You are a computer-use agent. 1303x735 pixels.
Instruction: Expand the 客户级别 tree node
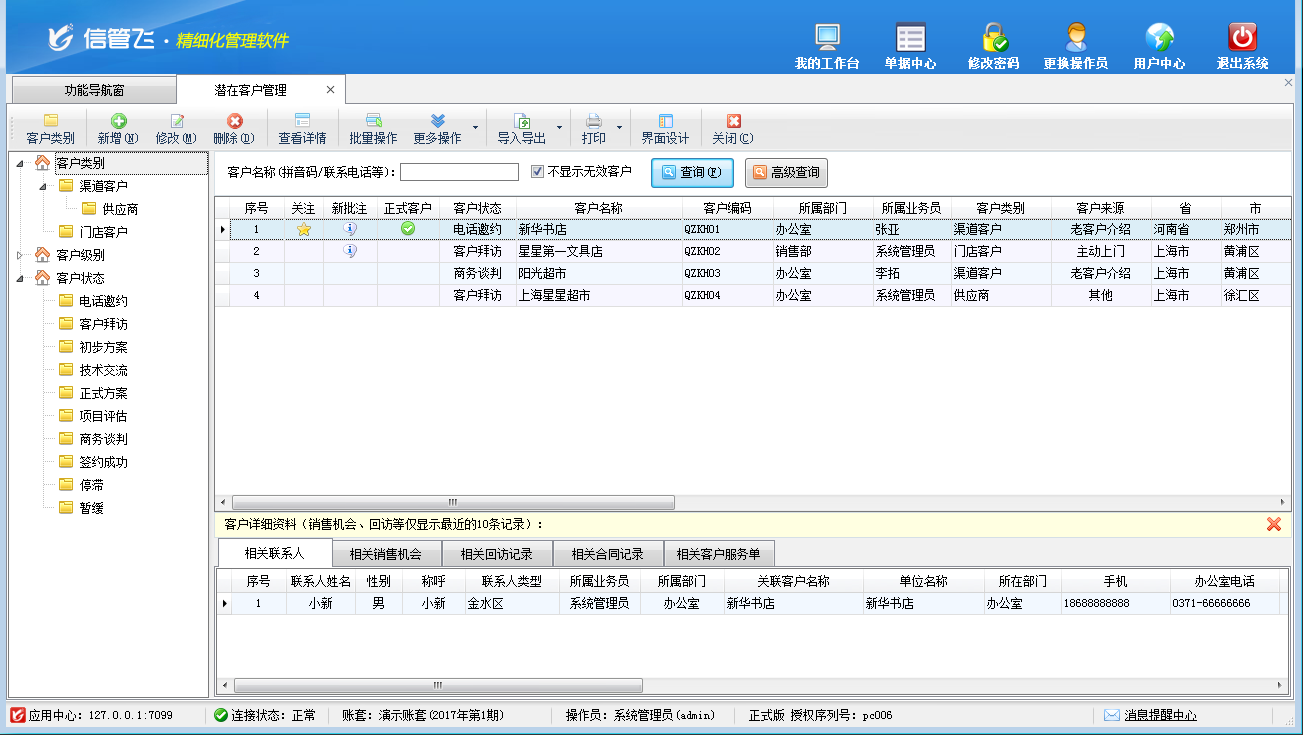coord(21,255)
